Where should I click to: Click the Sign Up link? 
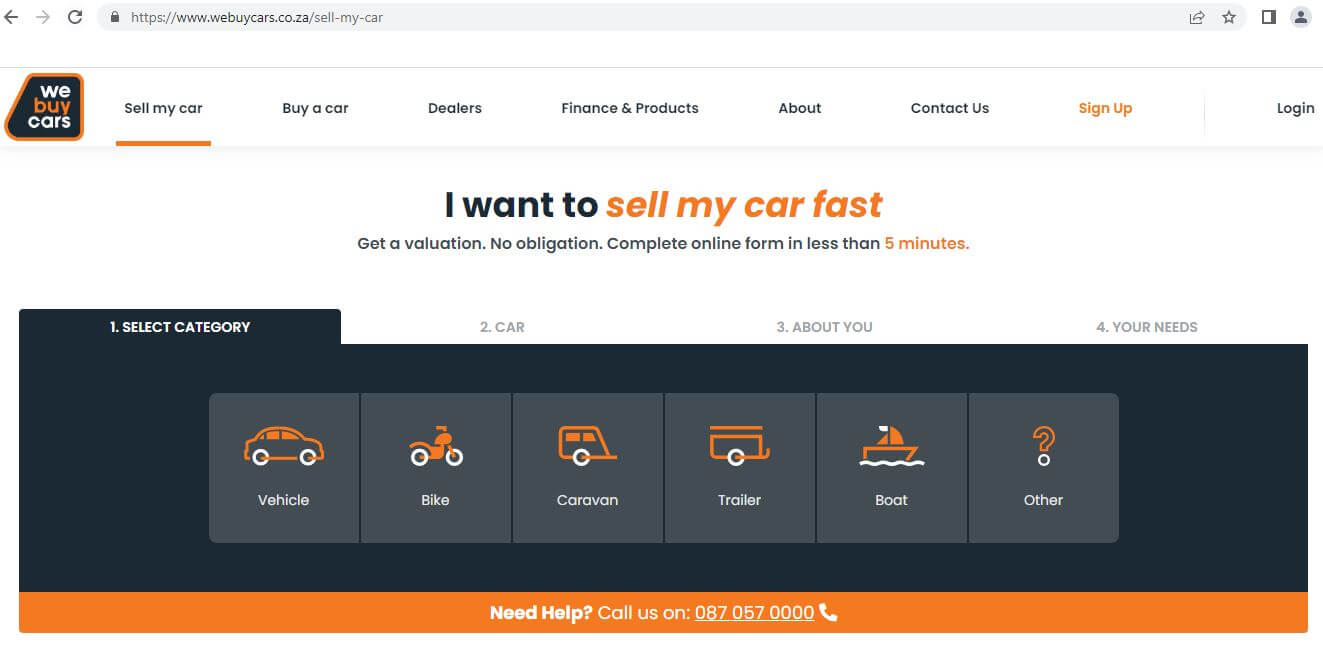[x=1105, y=107]
